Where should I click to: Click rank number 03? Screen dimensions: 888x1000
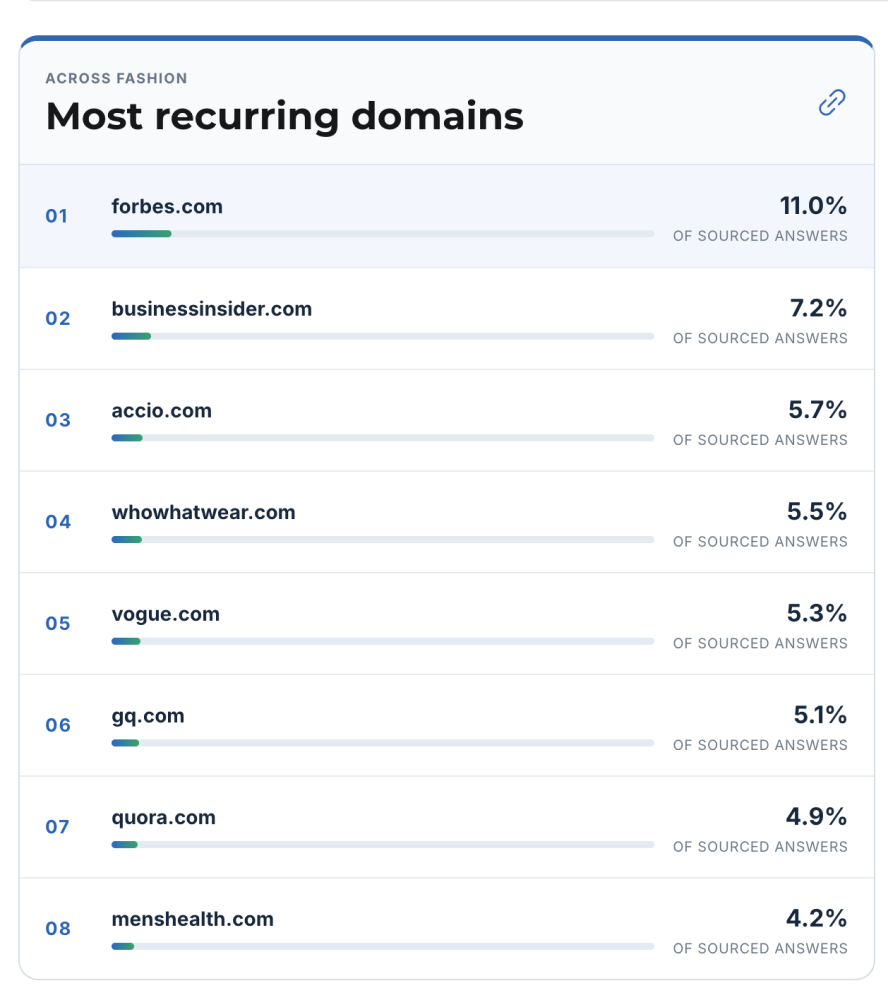[57, 420]
